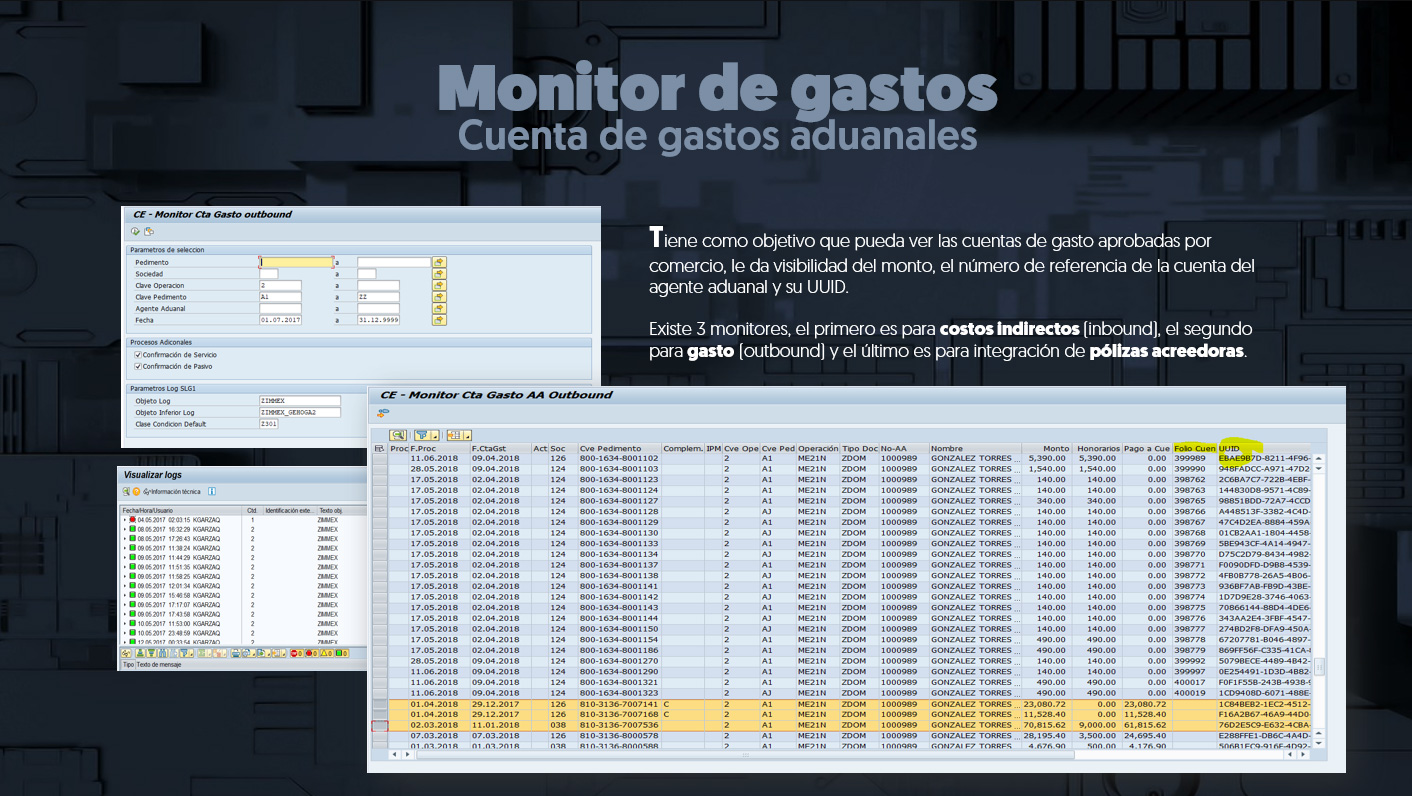Viewport: 1412px width, 796px height.
Task: Open multiple selection for Agente Aduanal
Action: coord(439,309)
